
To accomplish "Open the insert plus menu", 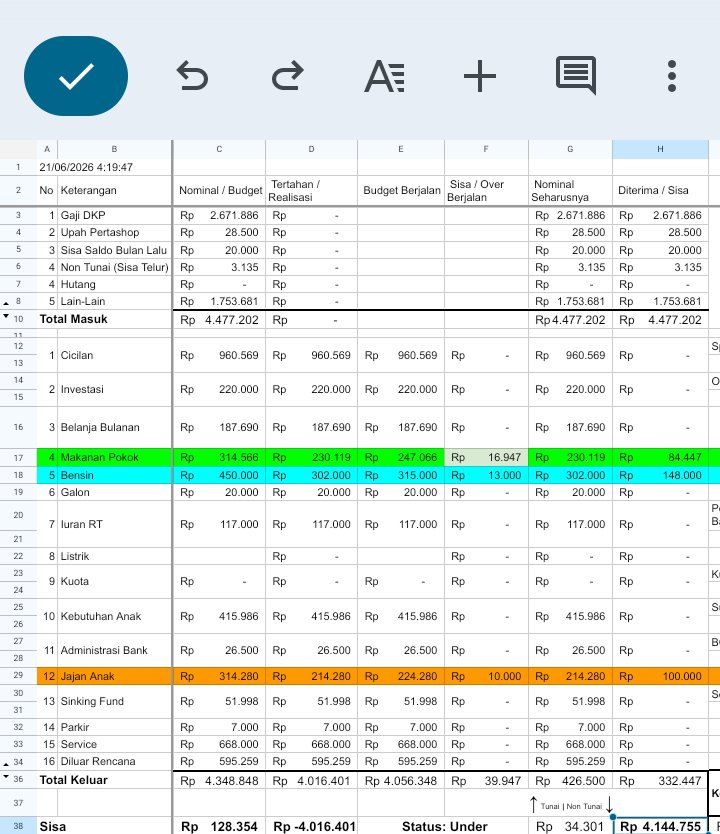I will coord(480,76).
